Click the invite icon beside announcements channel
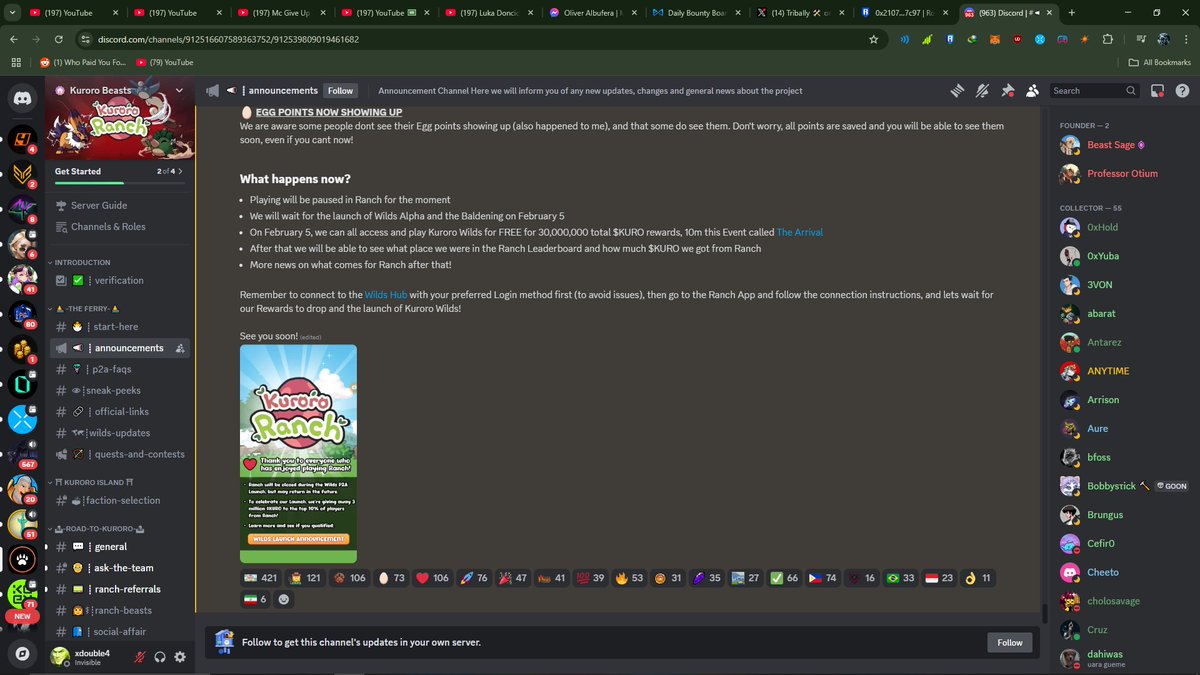The image size is (1200, 675). point(179,348)
